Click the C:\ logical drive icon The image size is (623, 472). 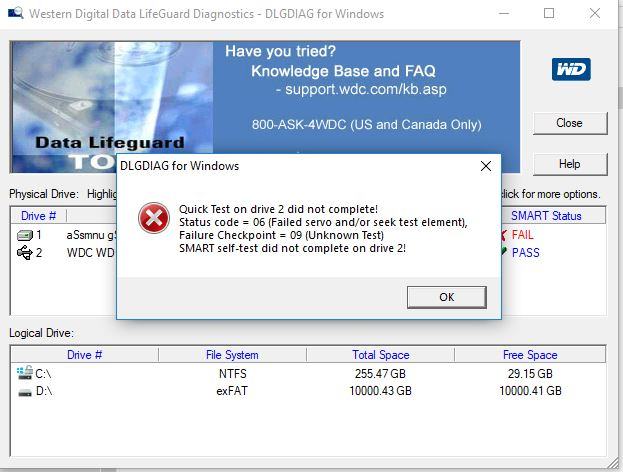tap(25, 373)
